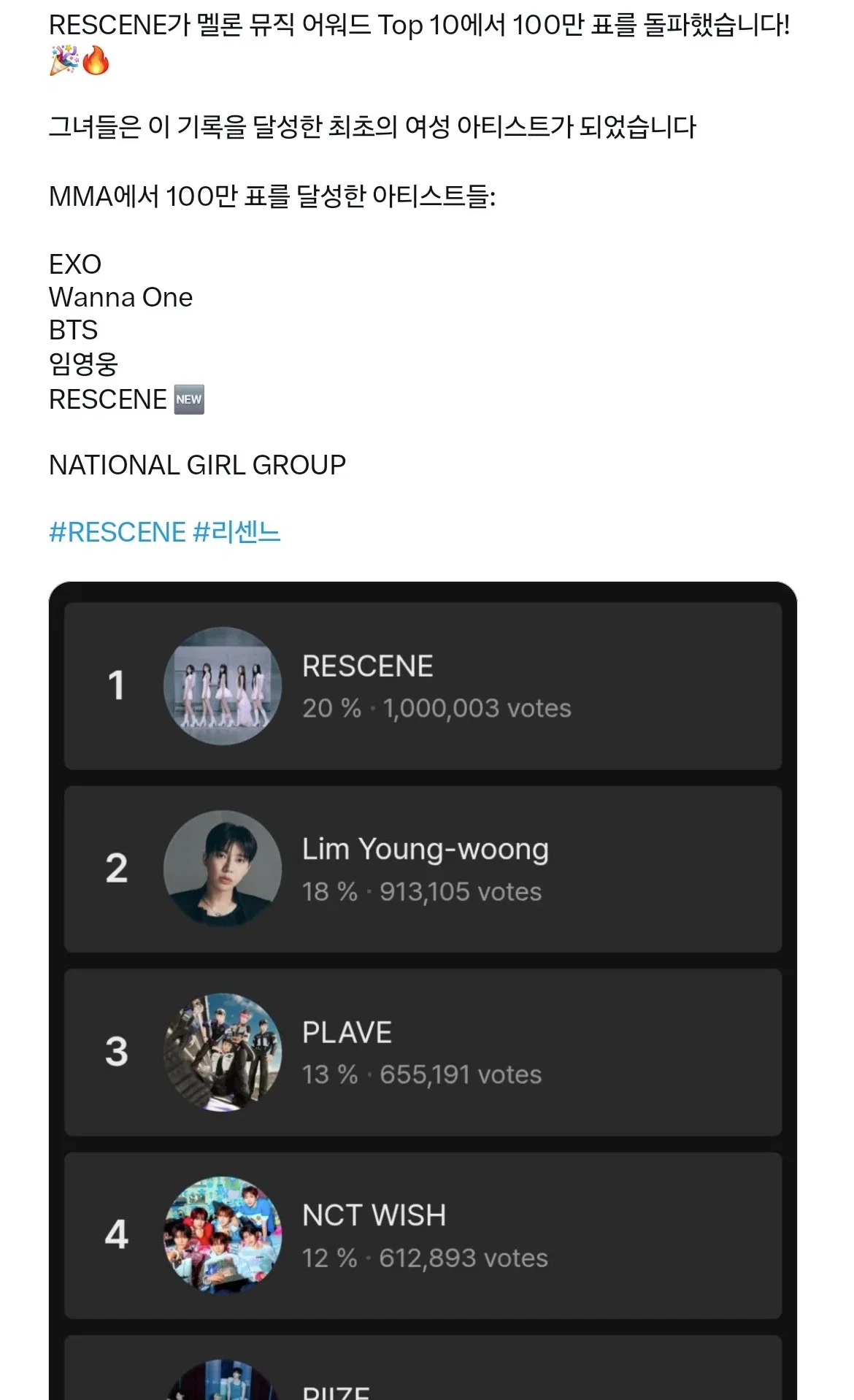Open the embedded ranking screenshot image

(x=423, y=991)
